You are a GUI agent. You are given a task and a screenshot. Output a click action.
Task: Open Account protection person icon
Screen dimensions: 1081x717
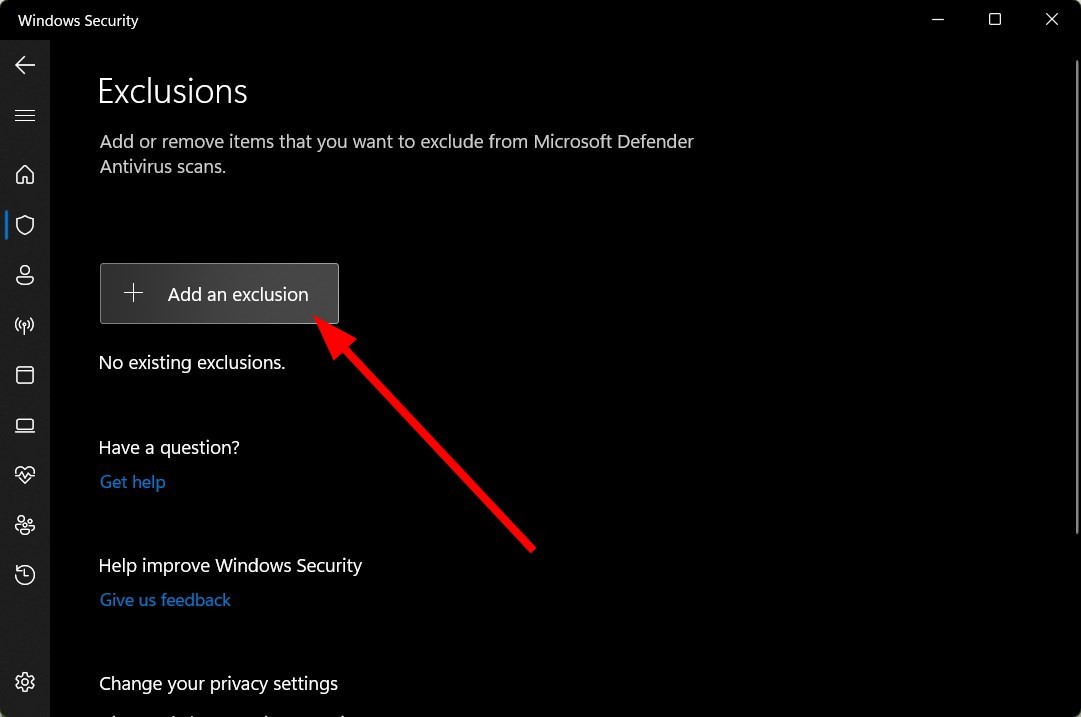point(25,275)
